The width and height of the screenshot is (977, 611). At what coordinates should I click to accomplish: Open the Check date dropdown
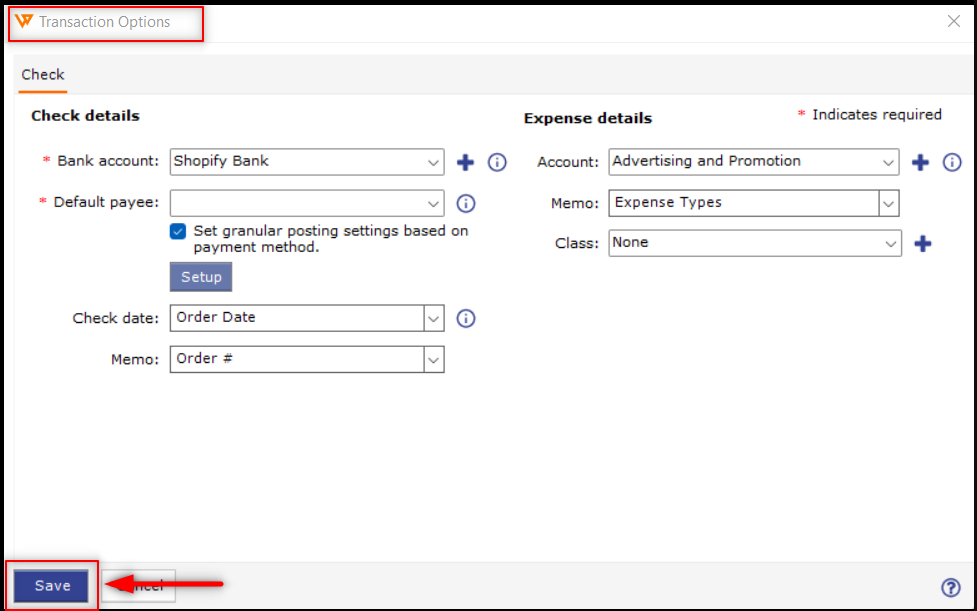[x=433, y=318]
